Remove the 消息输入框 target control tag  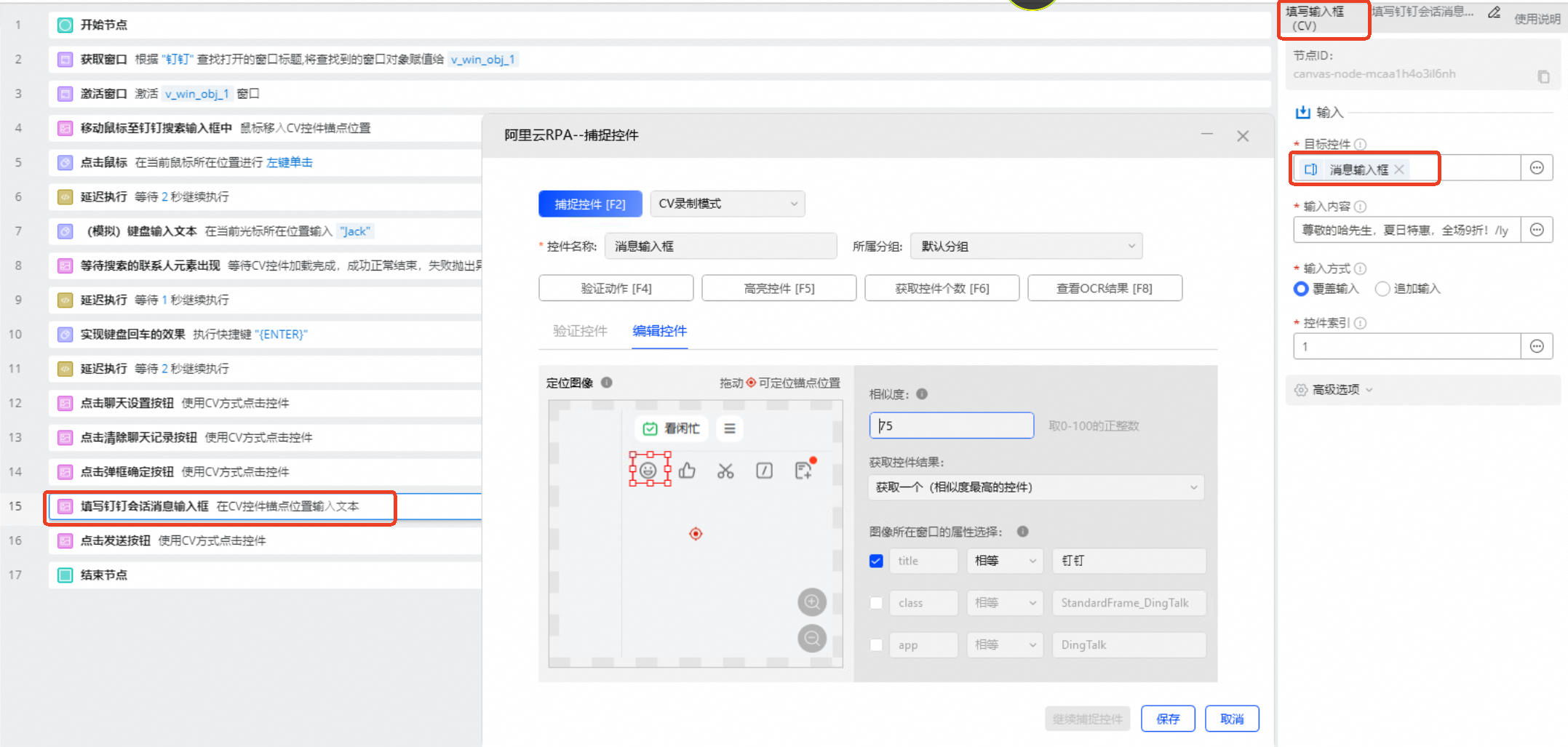tap(1399, 169)
